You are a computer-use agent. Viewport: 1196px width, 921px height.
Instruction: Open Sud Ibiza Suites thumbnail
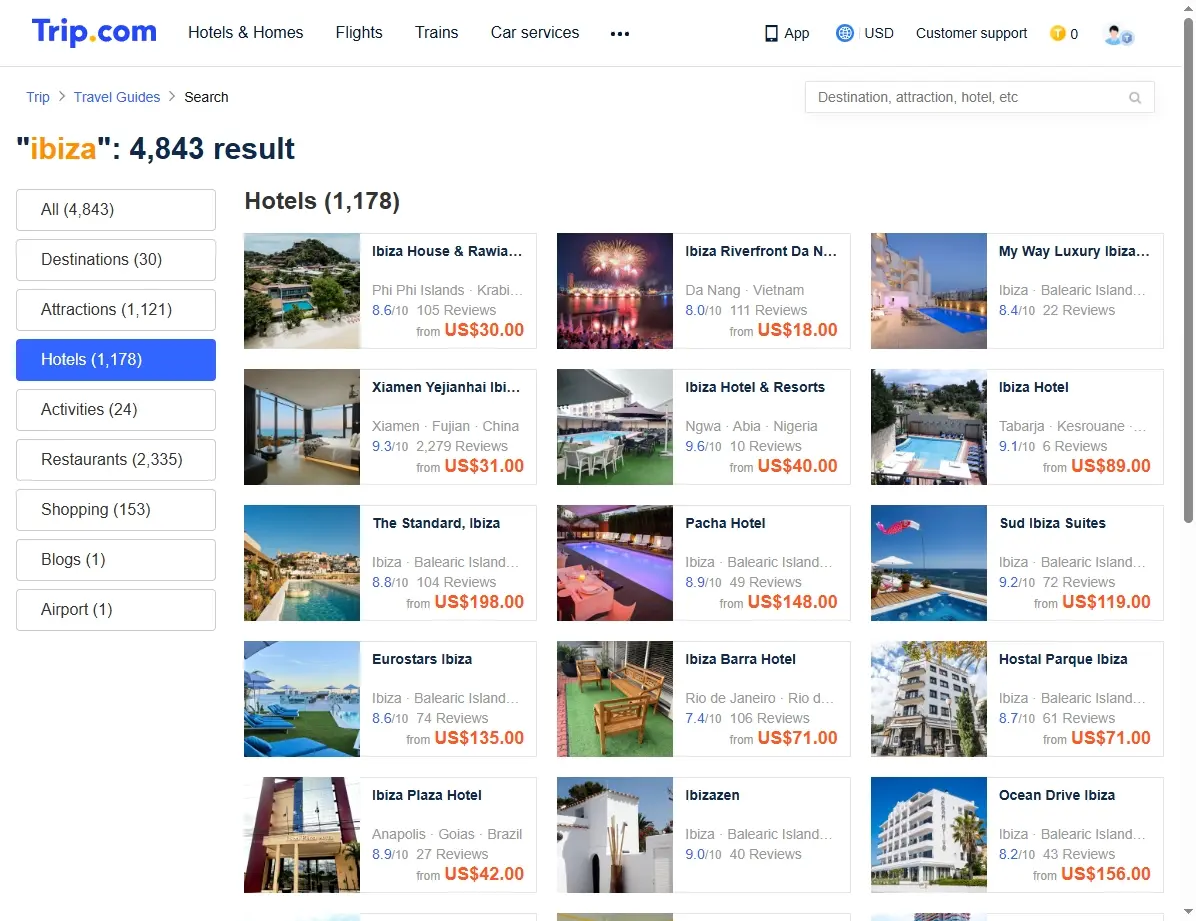929,563
